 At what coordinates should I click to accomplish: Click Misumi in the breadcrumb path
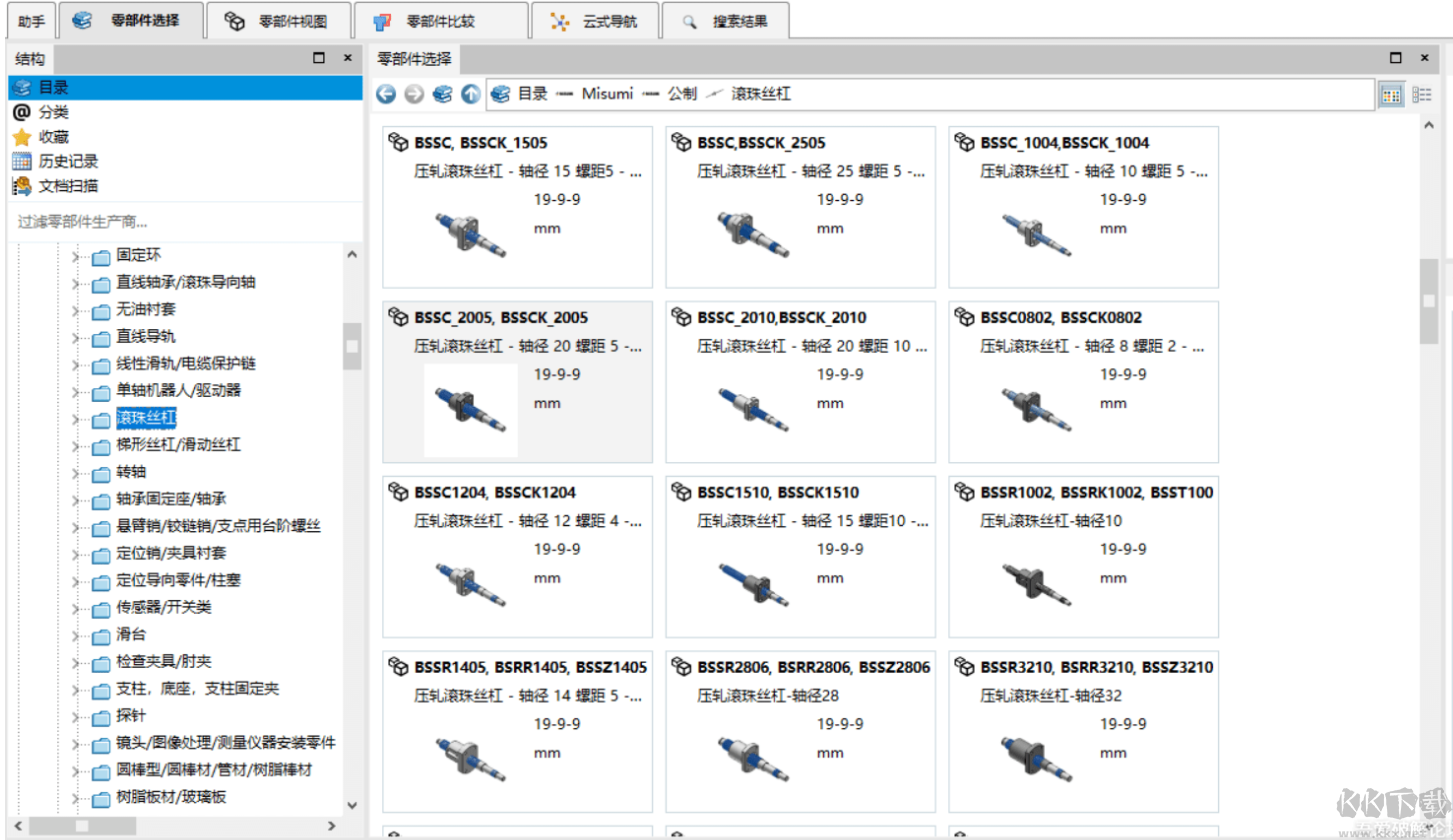point(607,94)
